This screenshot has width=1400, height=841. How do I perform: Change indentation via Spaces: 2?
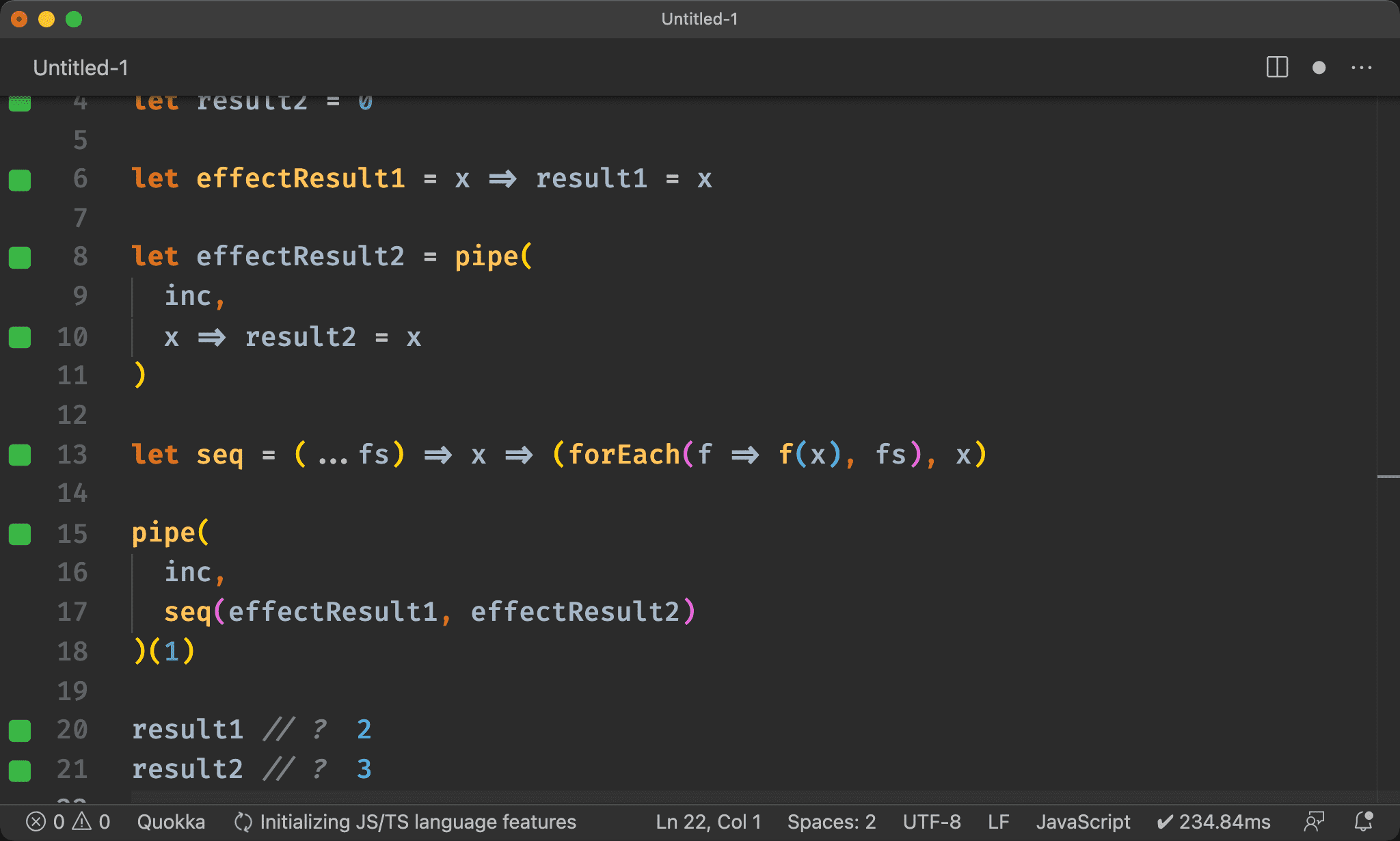point(831,821)
